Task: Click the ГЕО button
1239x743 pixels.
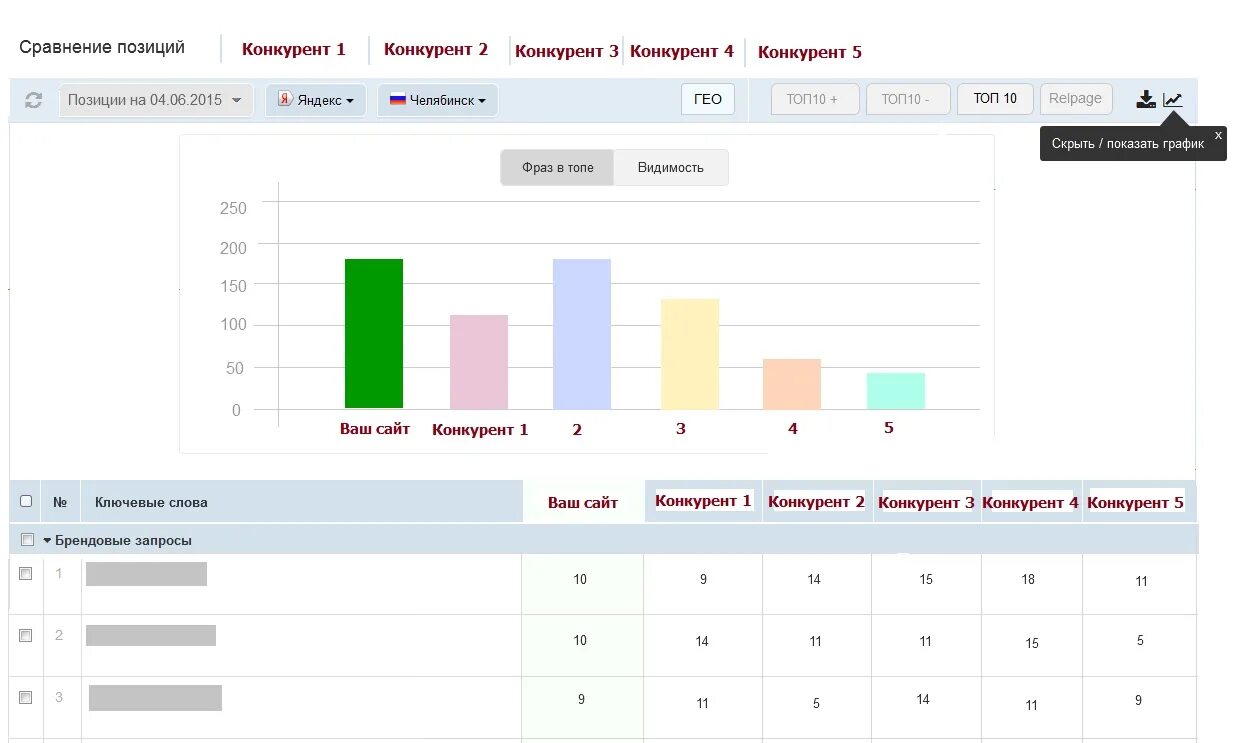Action: pyautogui.click(x=708, y=99)
